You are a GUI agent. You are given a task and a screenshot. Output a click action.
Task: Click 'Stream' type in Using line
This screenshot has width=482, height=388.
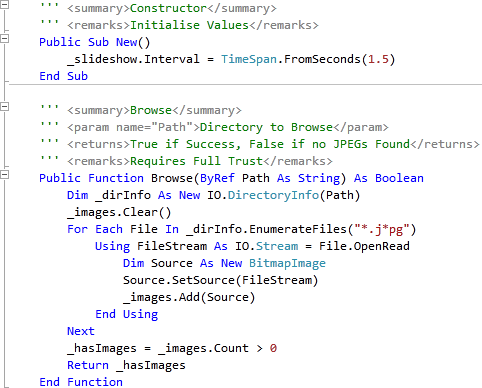(x=277, y=246)
